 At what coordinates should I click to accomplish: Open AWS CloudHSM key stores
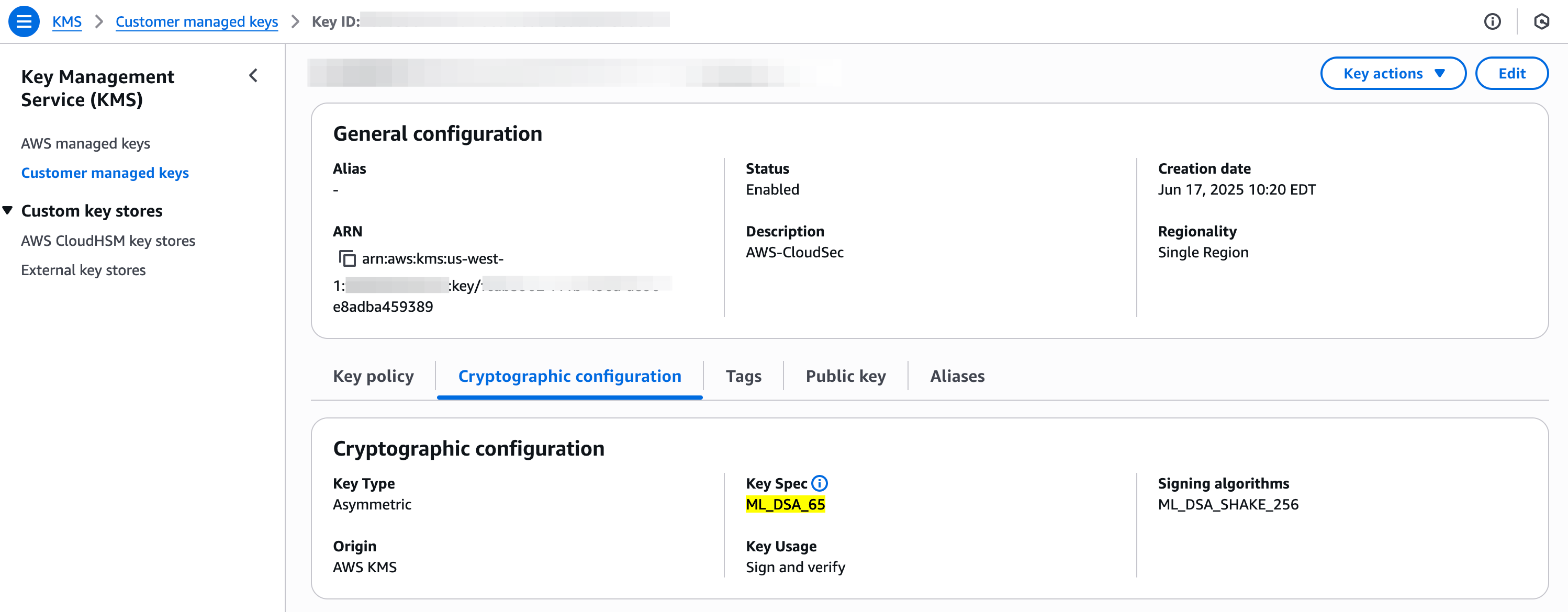pos(108,241)
